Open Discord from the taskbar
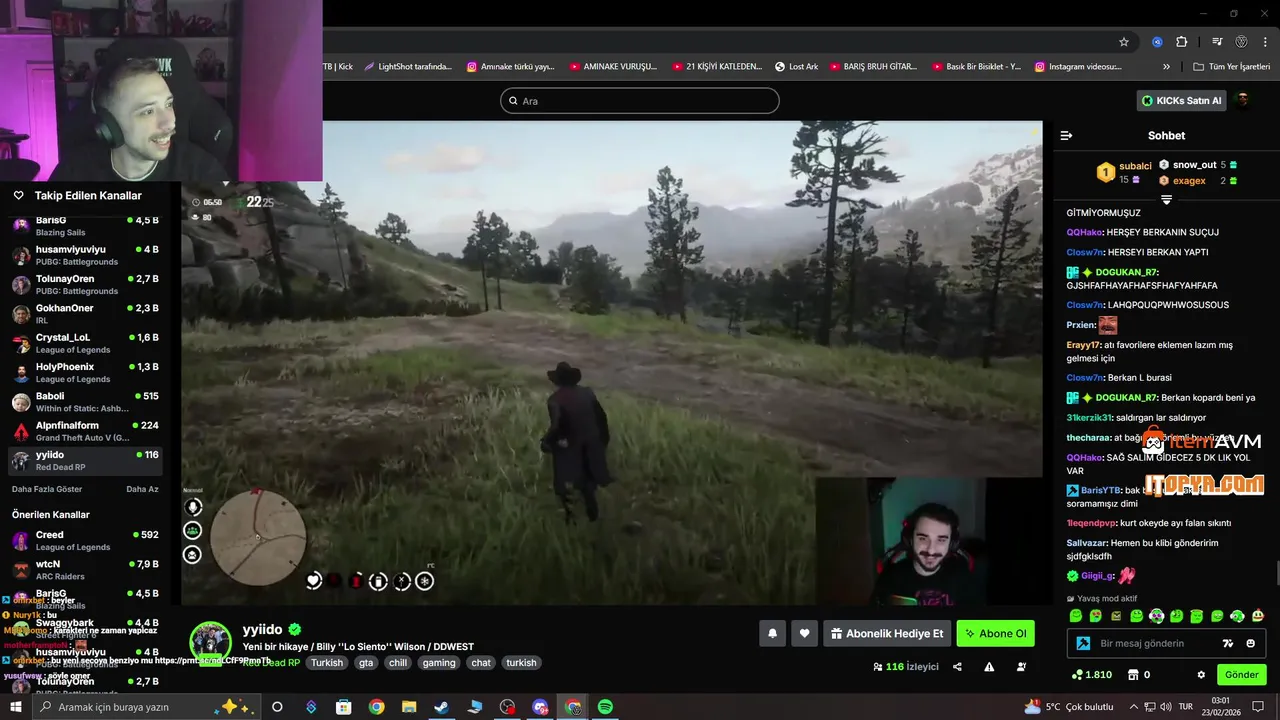 (540, 707)
